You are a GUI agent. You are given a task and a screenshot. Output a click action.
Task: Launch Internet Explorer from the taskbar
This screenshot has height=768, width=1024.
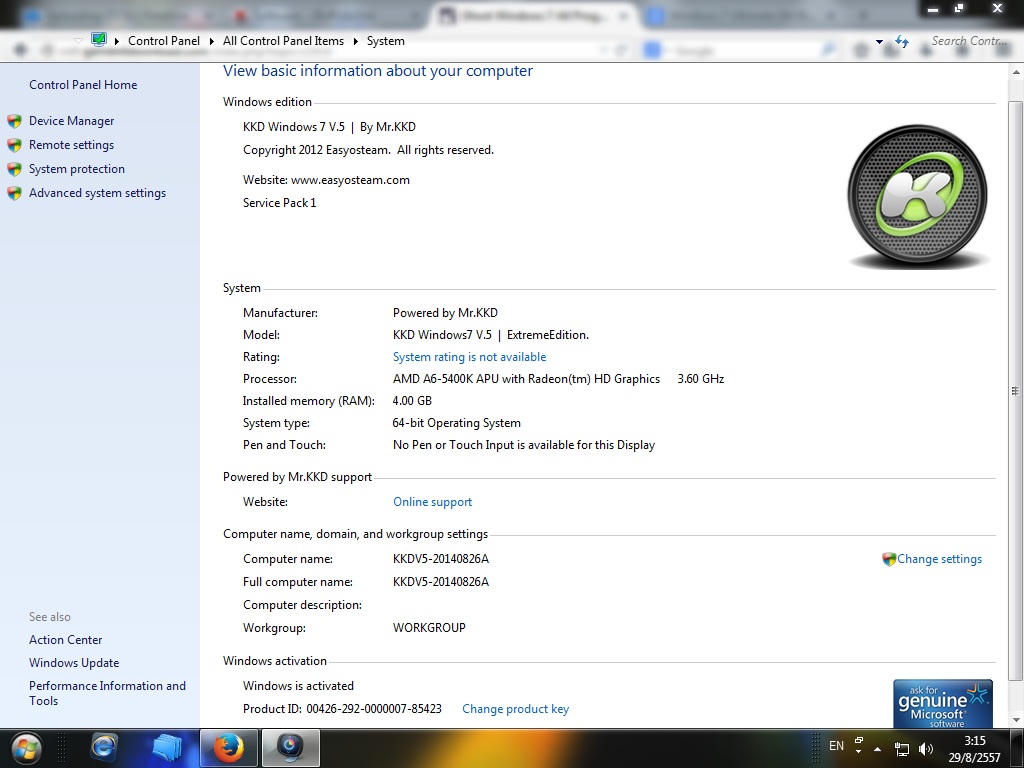[104, 748]
